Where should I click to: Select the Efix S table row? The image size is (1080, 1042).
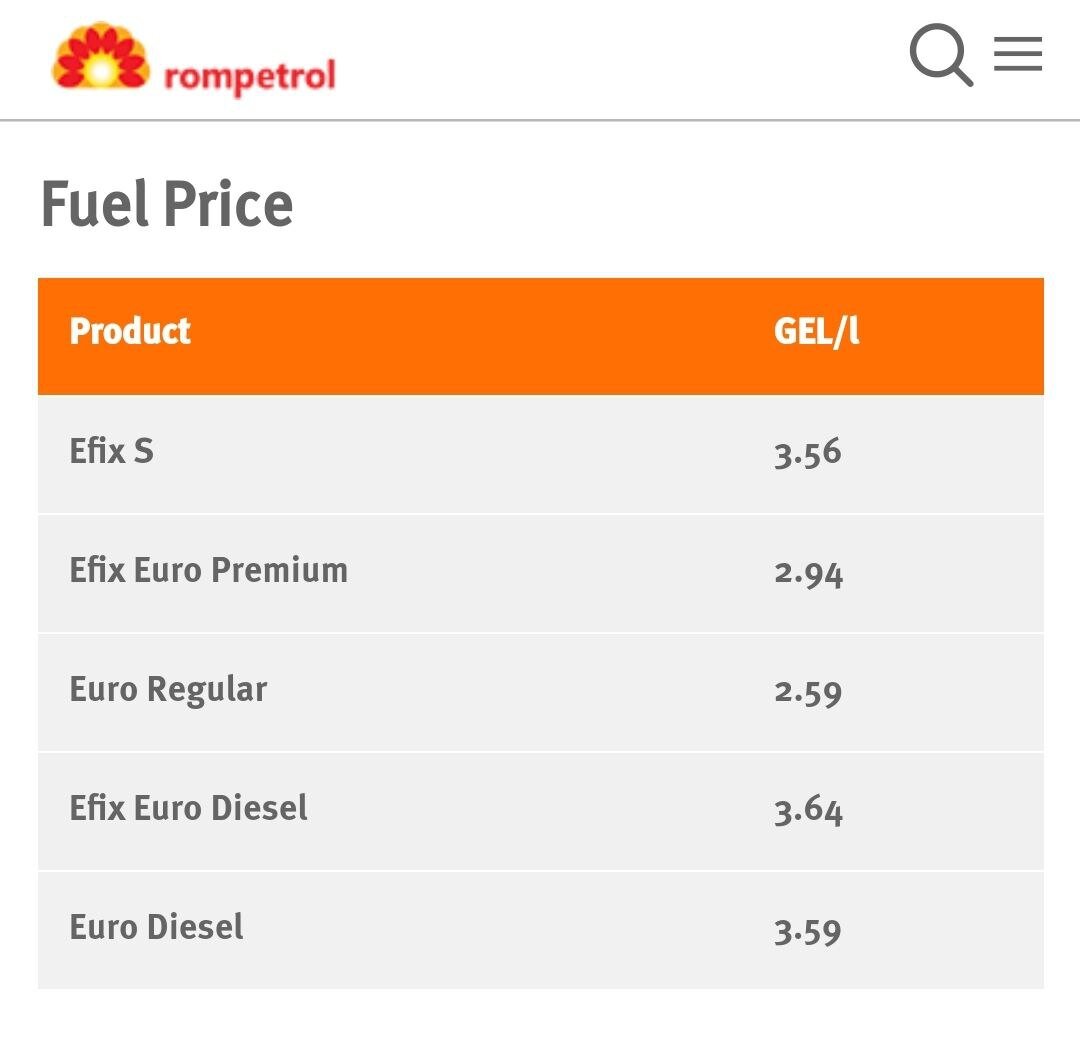pos(540,453)
